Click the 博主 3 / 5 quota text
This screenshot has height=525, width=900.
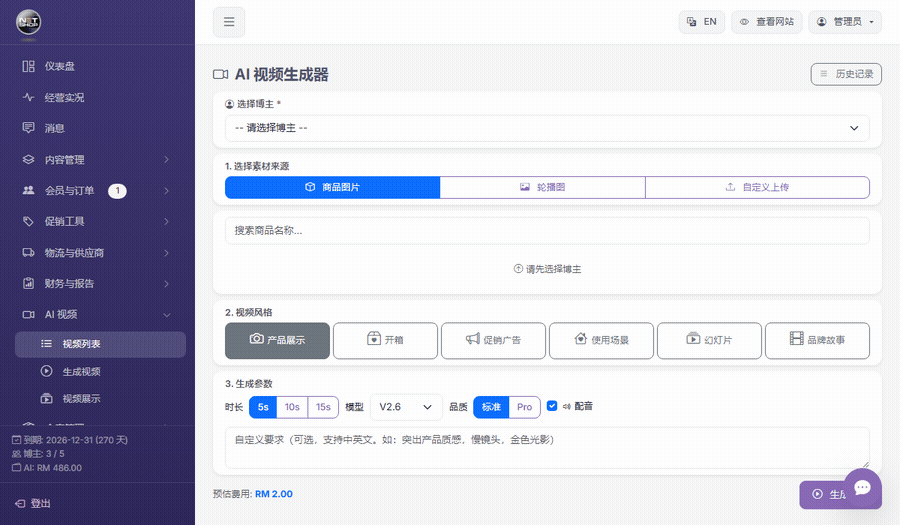point(38,454)
